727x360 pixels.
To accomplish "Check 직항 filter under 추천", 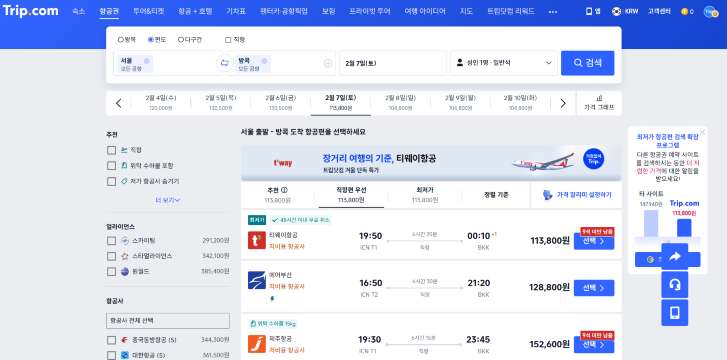I will pyautogui.click(x=111, y=150).
